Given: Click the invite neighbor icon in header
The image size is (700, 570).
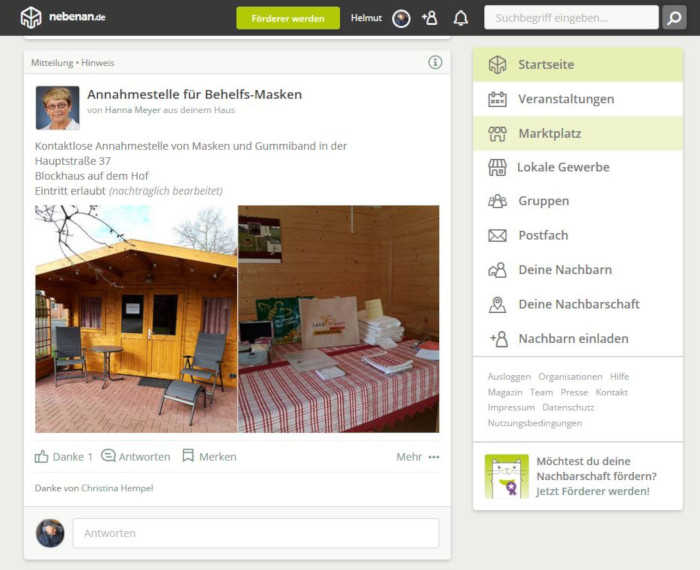Looking at the screenshot, I should pyautogui.click(x=429, y=18).
